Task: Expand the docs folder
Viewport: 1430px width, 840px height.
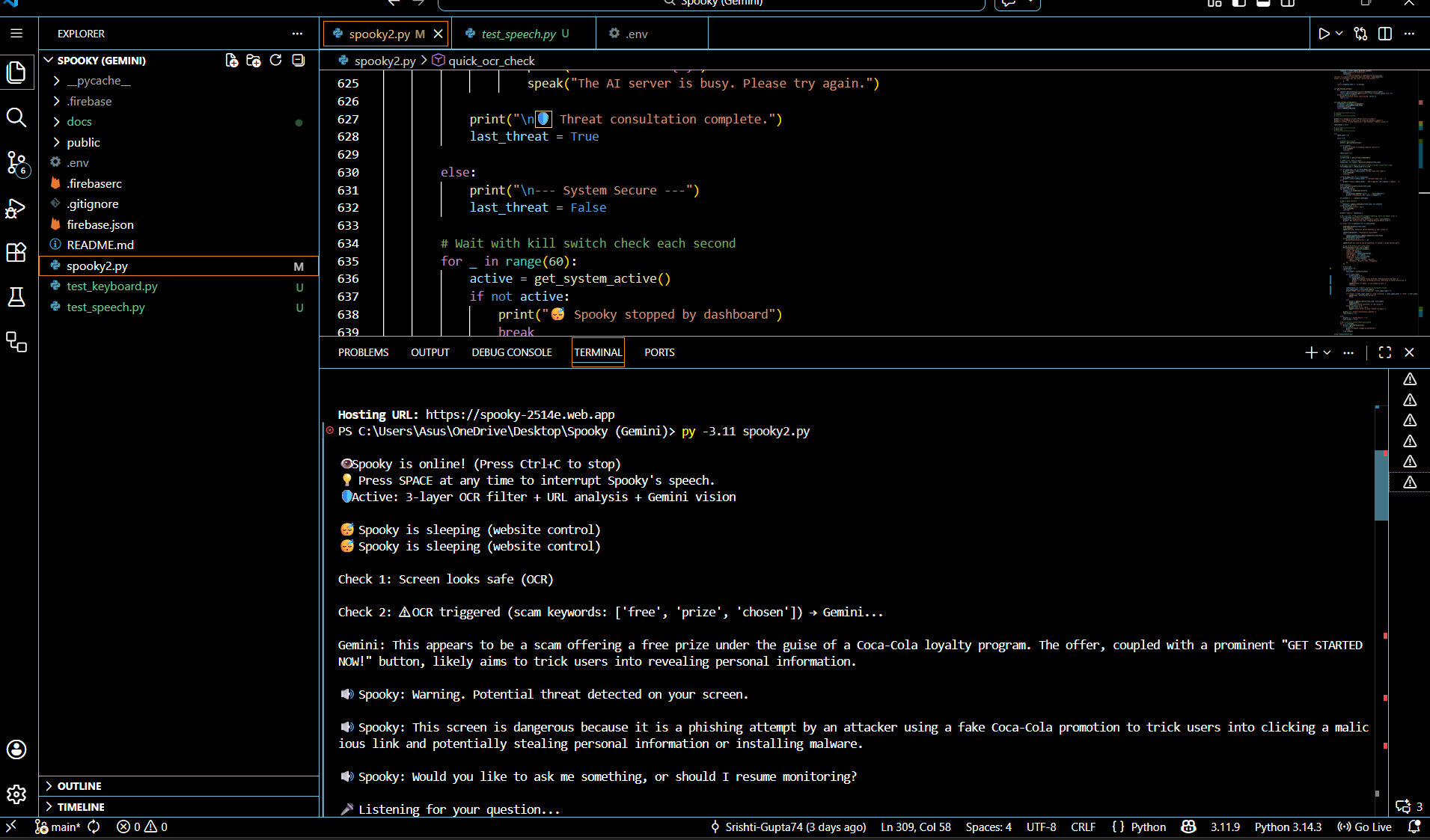Action: [x=79, y=122]
